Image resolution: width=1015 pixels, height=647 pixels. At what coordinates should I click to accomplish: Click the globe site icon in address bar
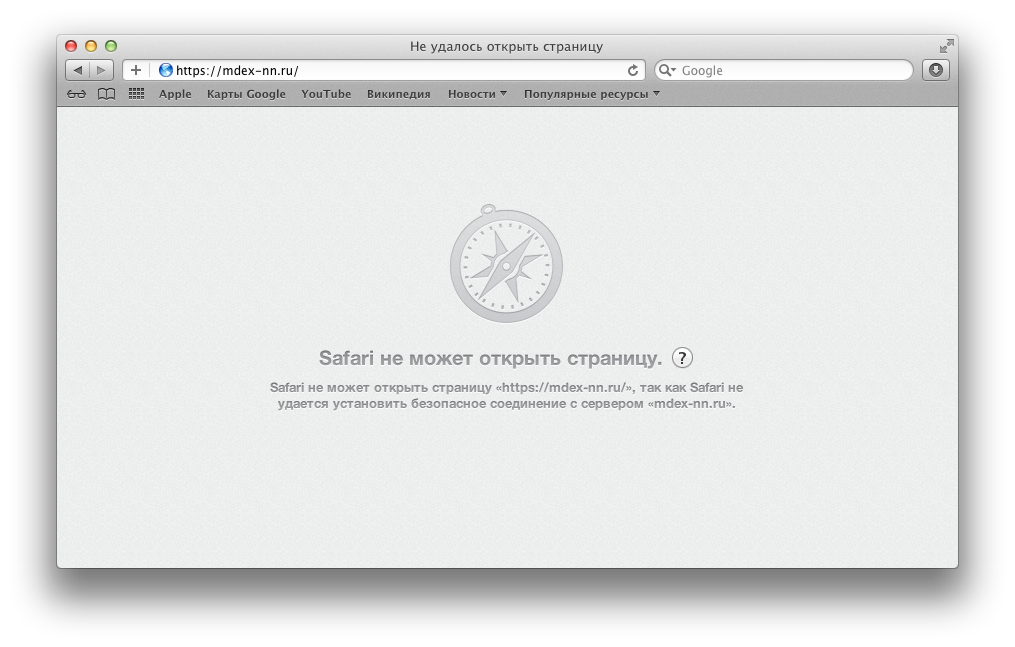point(166,70)
